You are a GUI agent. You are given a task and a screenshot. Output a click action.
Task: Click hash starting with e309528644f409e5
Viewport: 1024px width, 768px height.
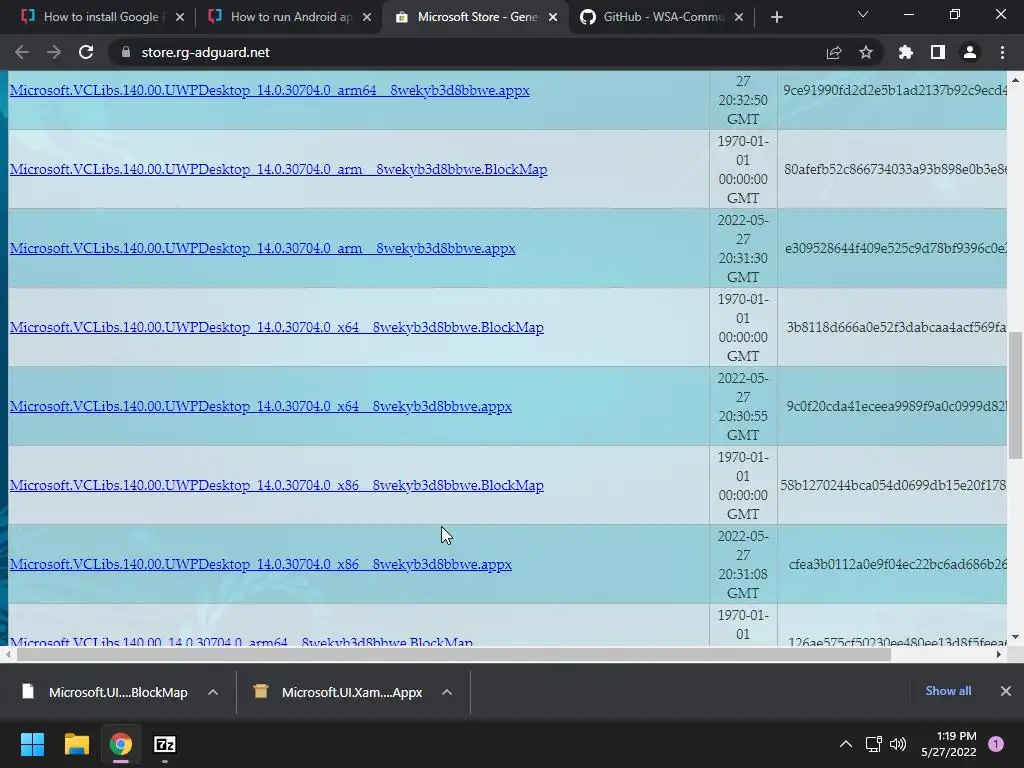pos(895,248)
